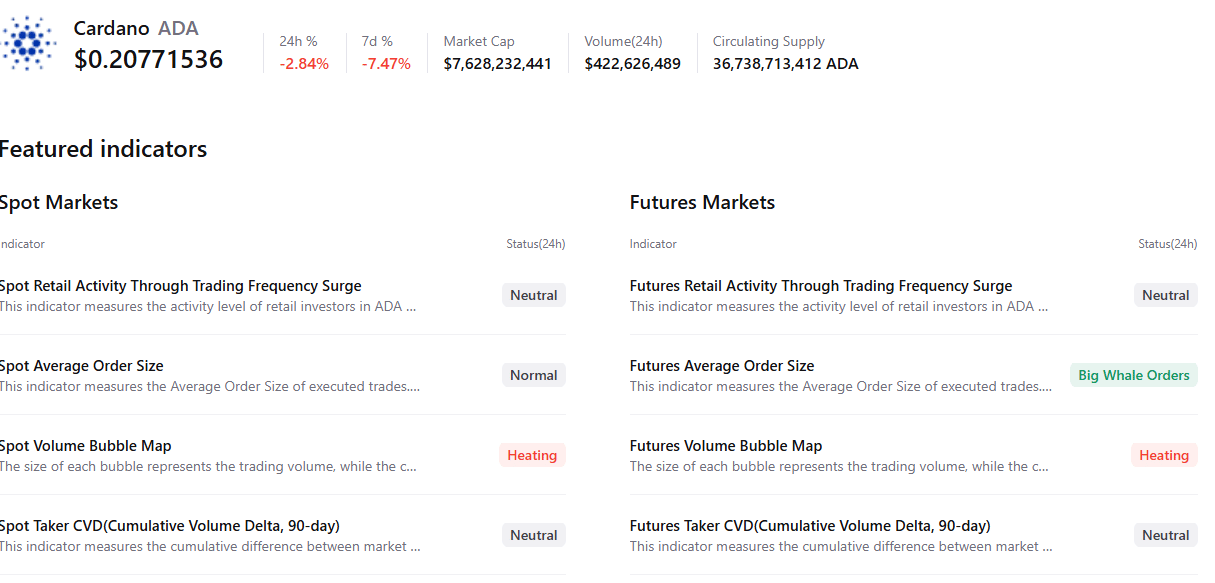Click the Cardano logo icon
Image resolution: width=1215 pixels, height=583 pixels.
[x=30, y=43]
